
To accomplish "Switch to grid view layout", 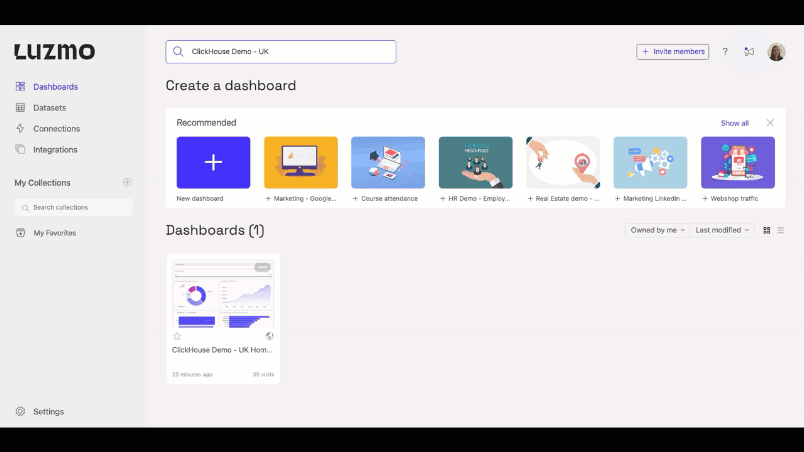I will coord(767,230).
